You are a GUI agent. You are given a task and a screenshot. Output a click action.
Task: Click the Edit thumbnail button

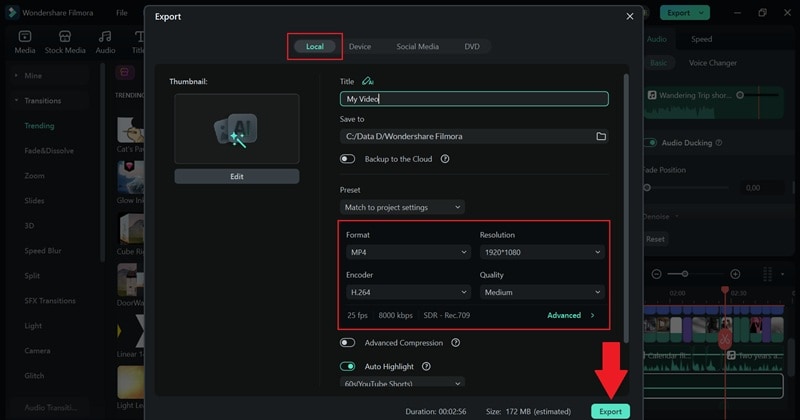tap(237, 176)
